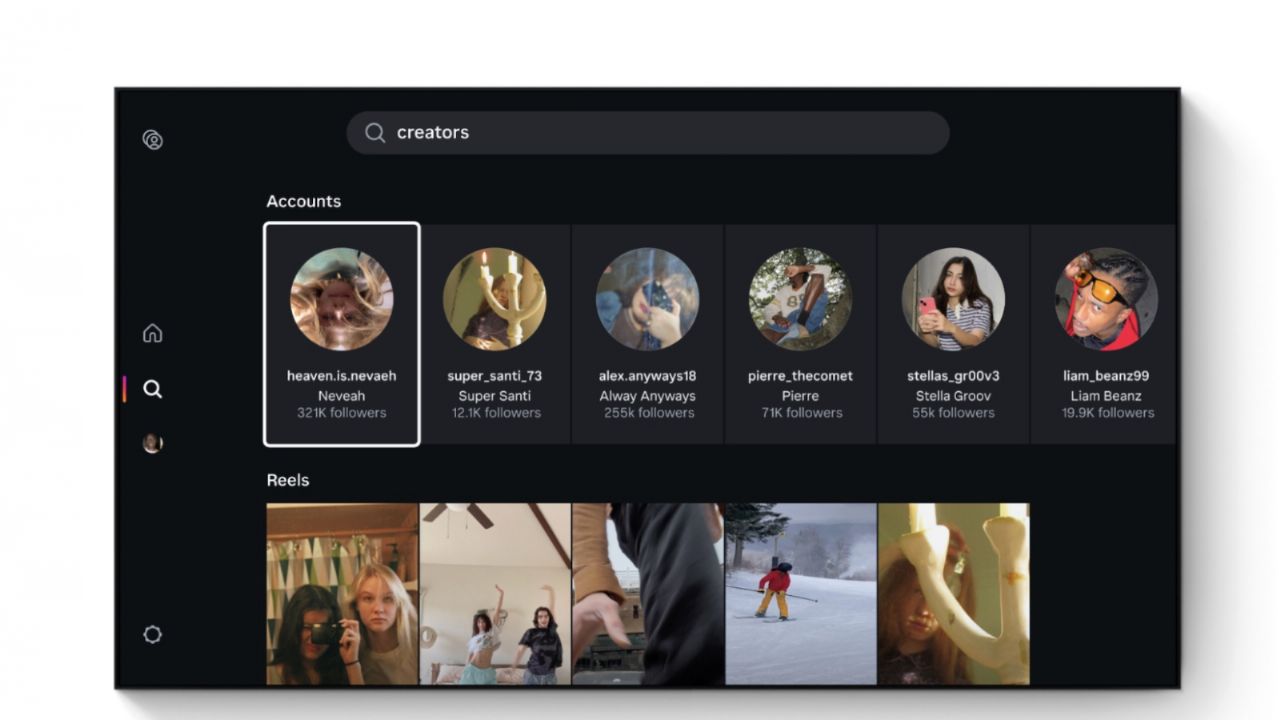Open alex.anyways18 profile picture
The width and height of the screenshot is (1280, 720).
click(648, 299)
